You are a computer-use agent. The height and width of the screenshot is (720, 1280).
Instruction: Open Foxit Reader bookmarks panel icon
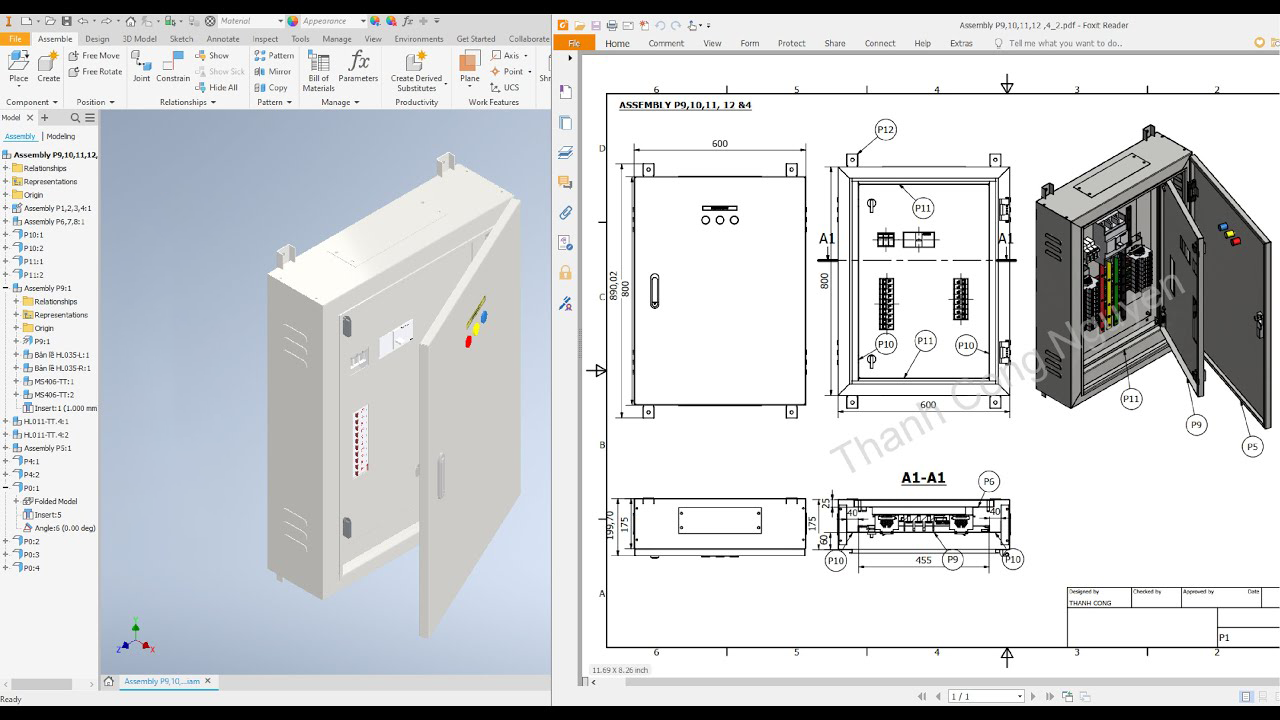click(565, 92)
